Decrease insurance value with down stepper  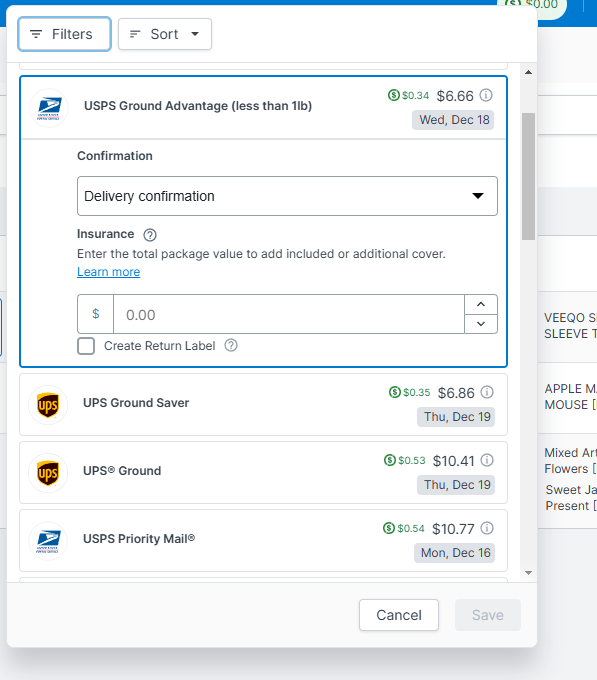click(x=481, y=324)
